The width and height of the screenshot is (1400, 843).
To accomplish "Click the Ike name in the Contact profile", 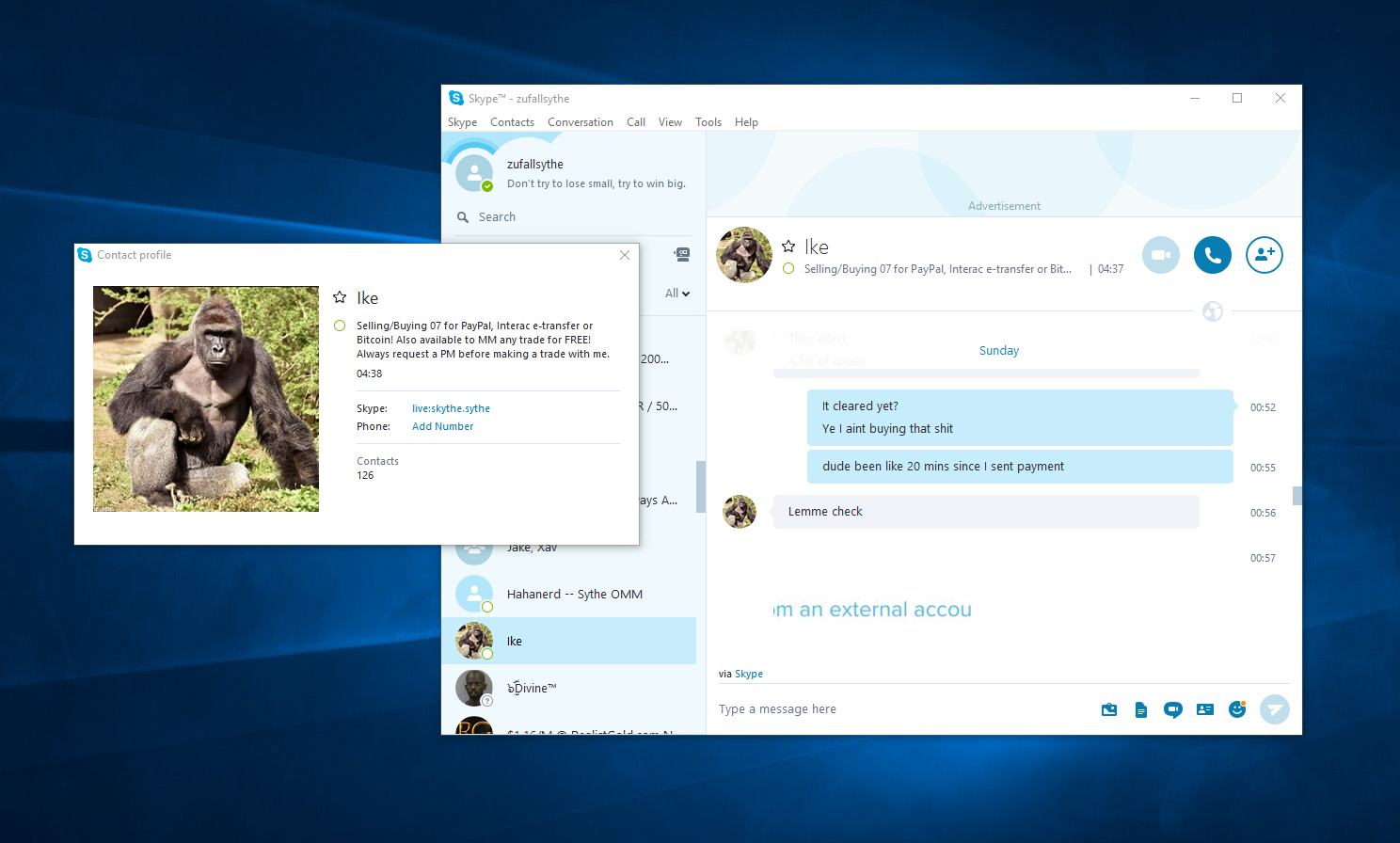I will 367,298.
